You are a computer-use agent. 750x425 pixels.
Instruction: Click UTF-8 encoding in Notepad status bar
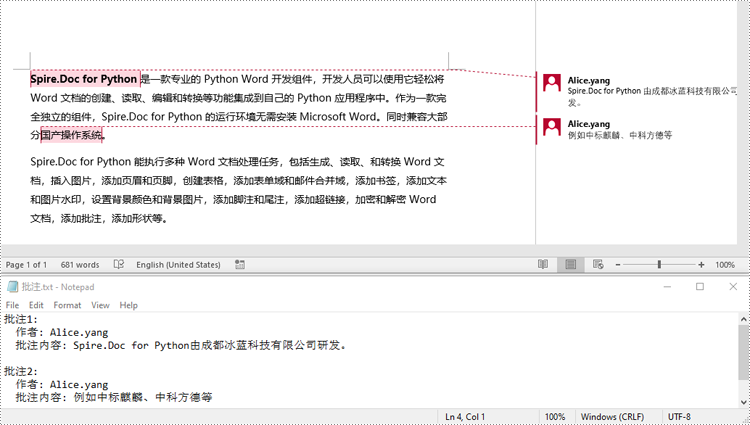(679, 417)
